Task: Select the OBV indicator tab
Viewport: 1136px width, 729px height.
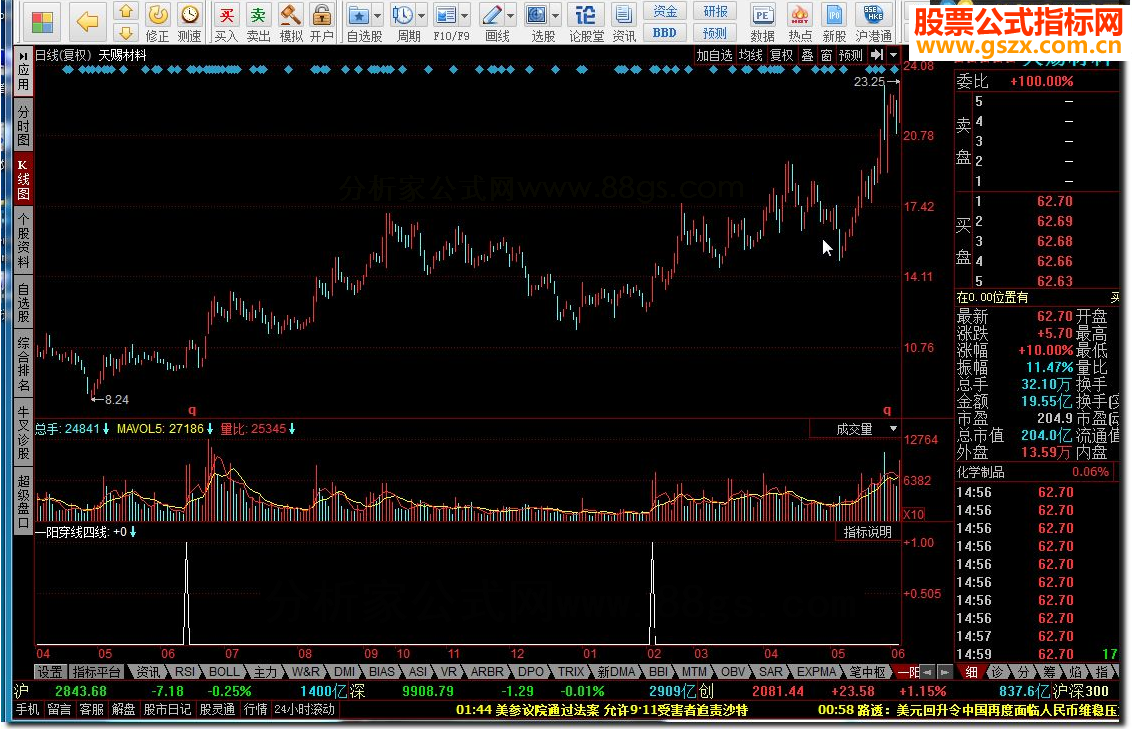Action: click(732, 672)
